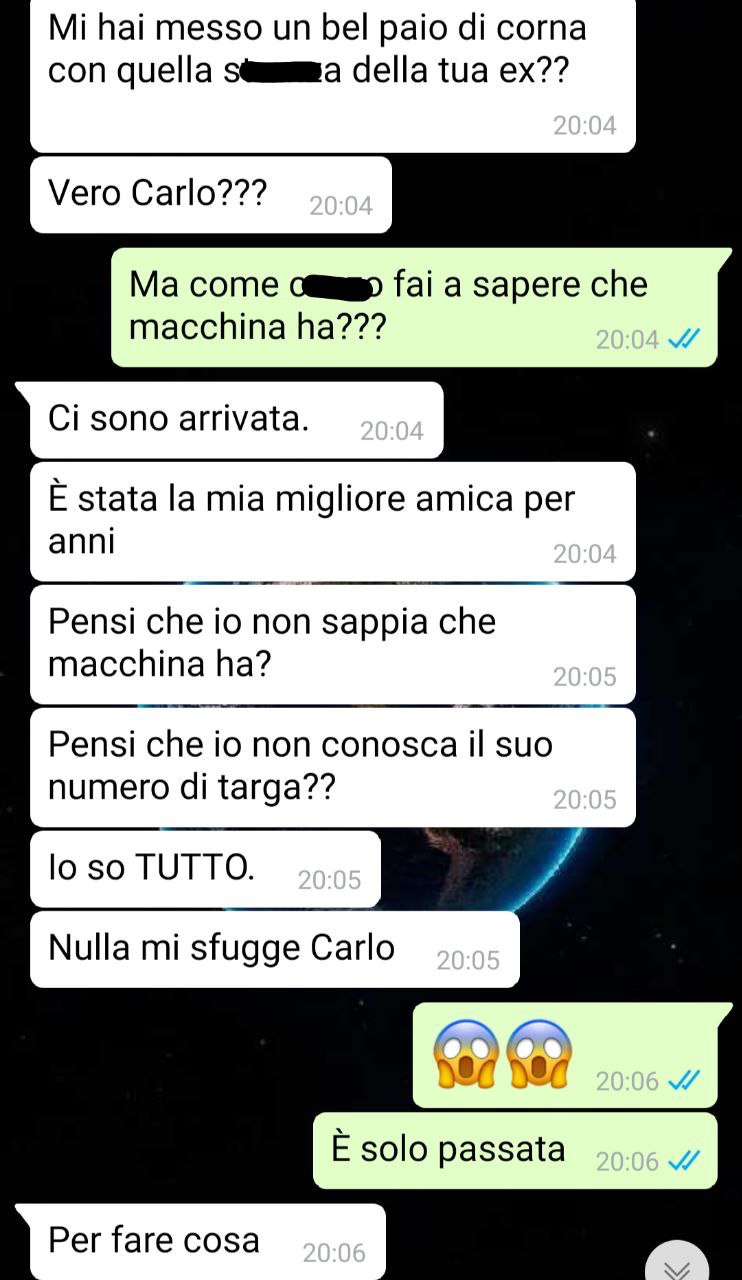Select 'Pensi che io non sappia' message
The image size is (742, 1280).
point(333,644)
